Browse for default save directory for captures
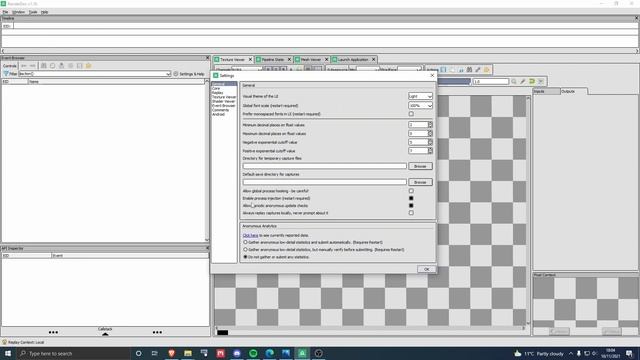 420,182
